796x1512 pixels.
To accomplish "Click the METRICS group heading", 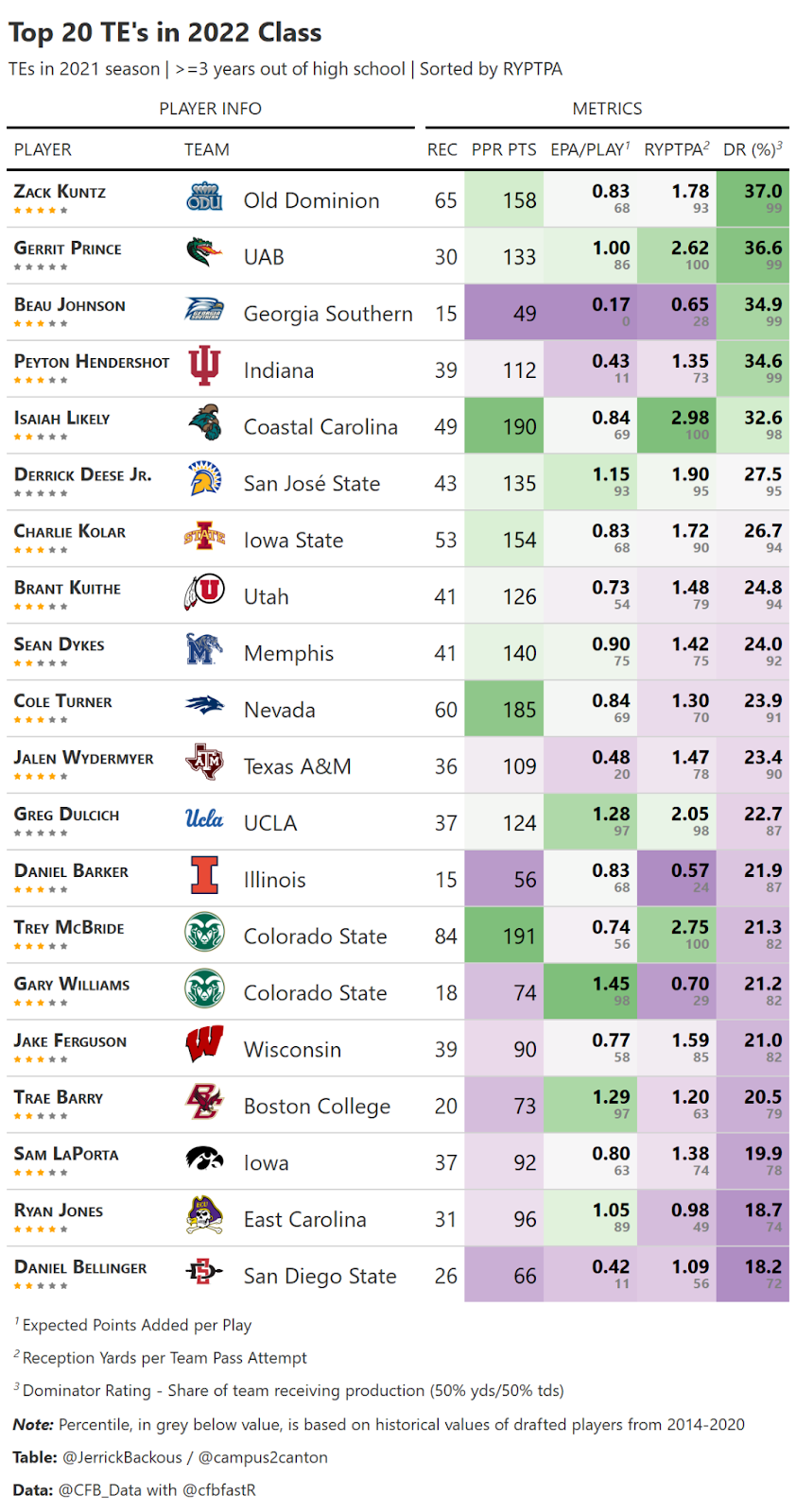I will pos(607,109).
